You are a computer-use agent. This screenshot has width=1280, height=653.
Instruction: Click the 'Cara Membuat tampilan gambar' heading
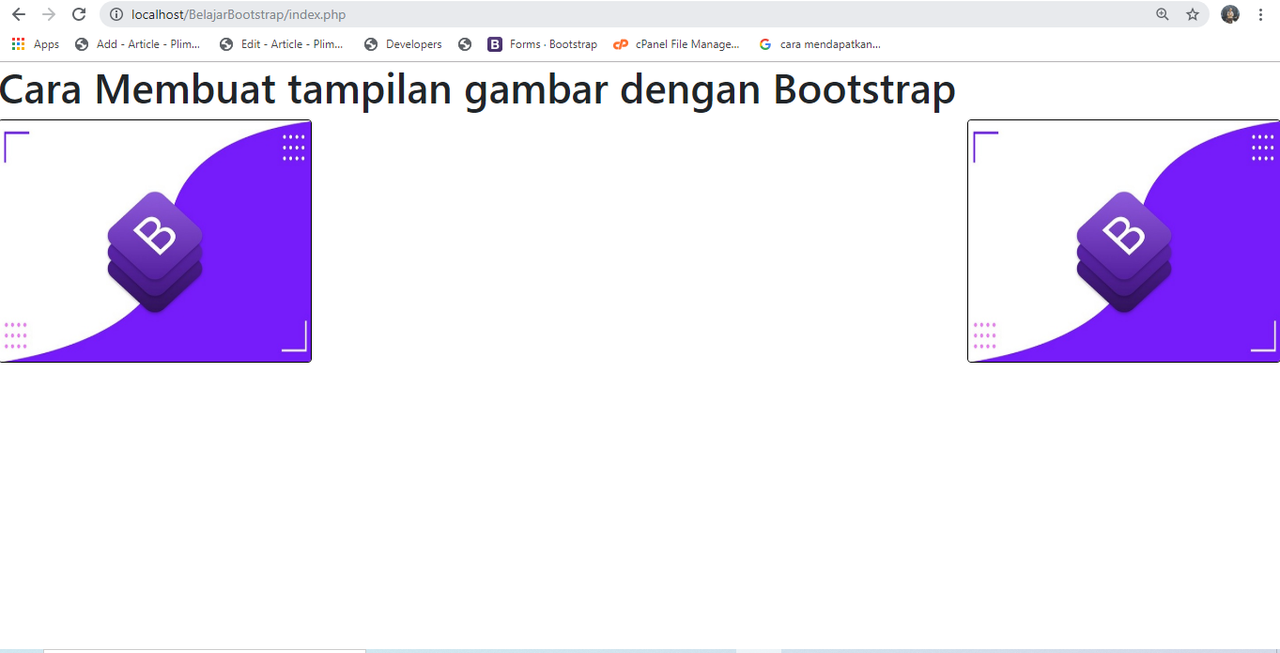pyautogui.click(x=478, y=89)
